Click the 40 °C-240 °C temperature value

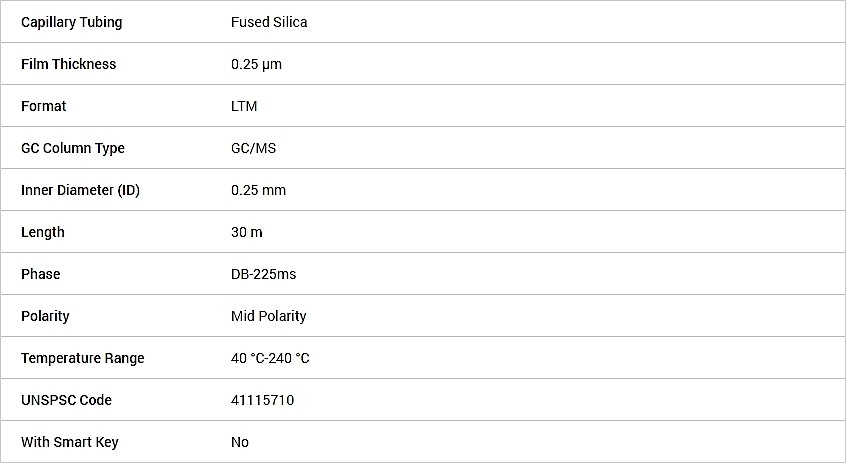click(270, 358)
